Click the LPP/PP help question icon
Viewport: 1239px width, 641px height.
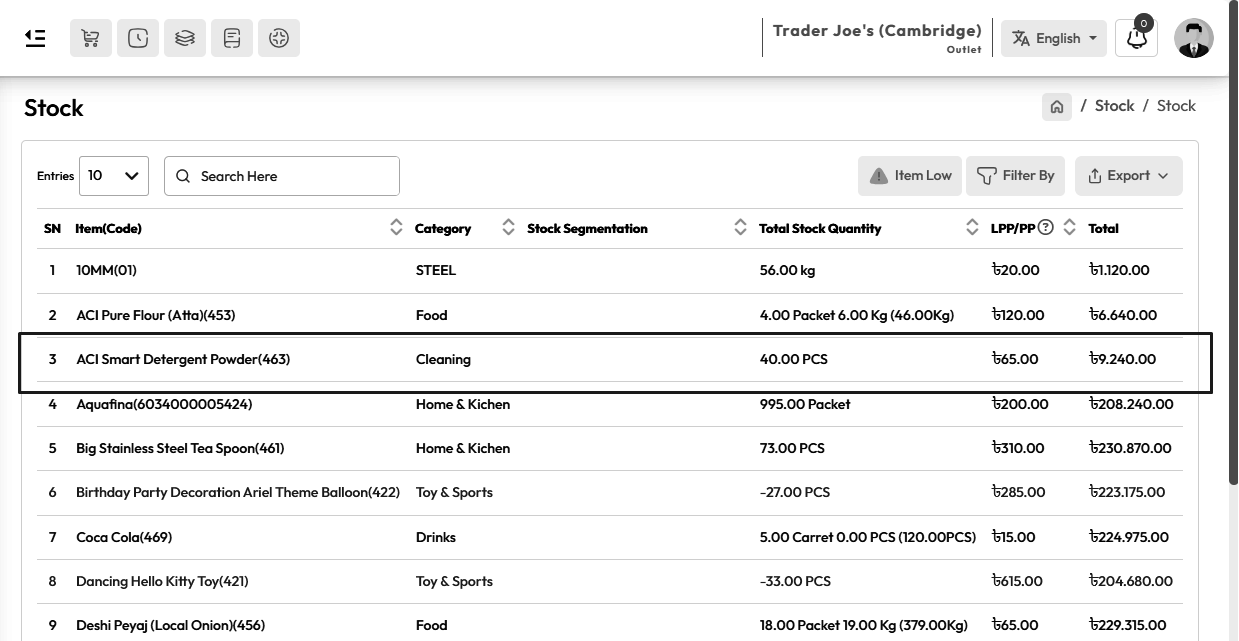pyautogui.click(x=1046, y=227)
